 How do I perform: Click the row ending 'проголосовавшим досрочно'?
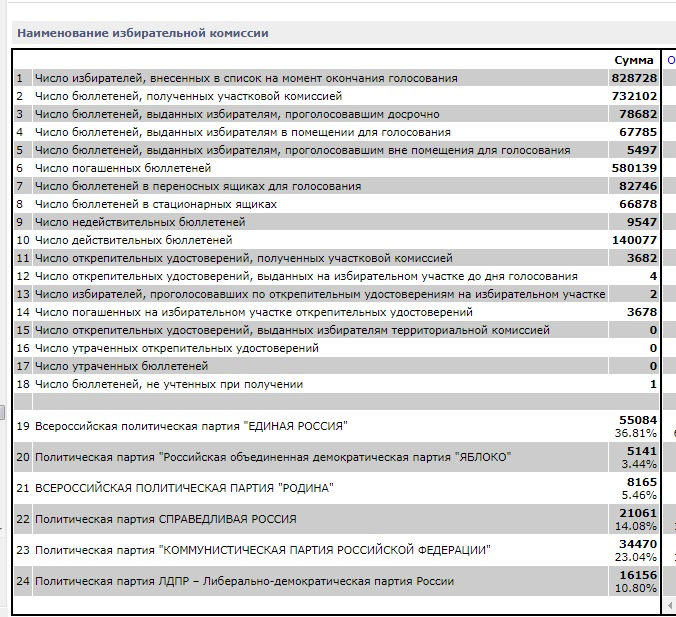click(x=237, y=114)
